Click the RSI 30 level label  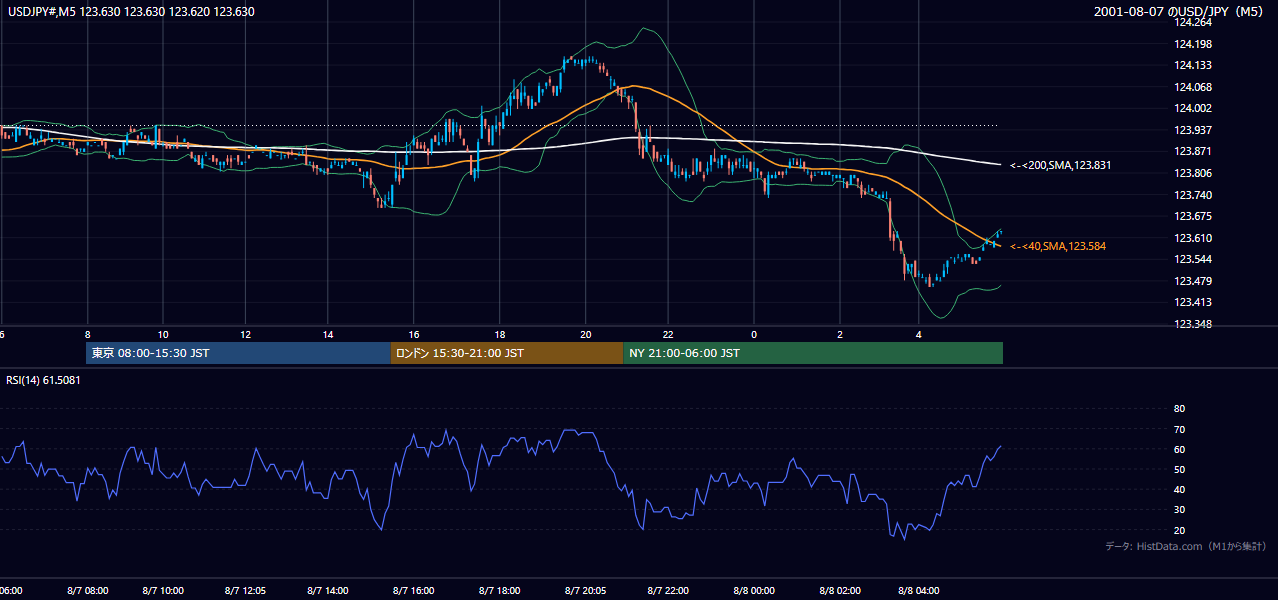pyautogui.click(x=1179, y=510)
